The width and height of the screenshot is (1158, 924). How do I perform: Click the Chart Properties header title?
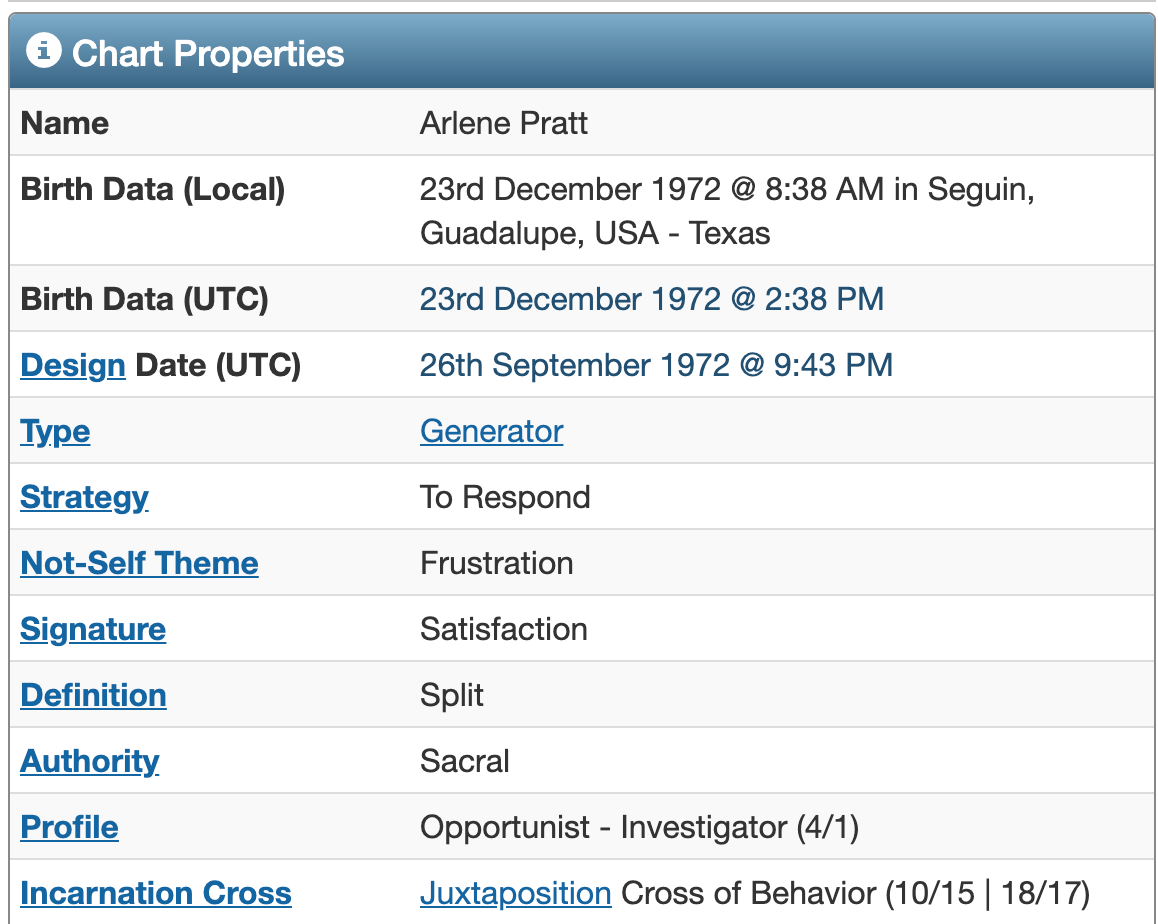pos(208,54)
